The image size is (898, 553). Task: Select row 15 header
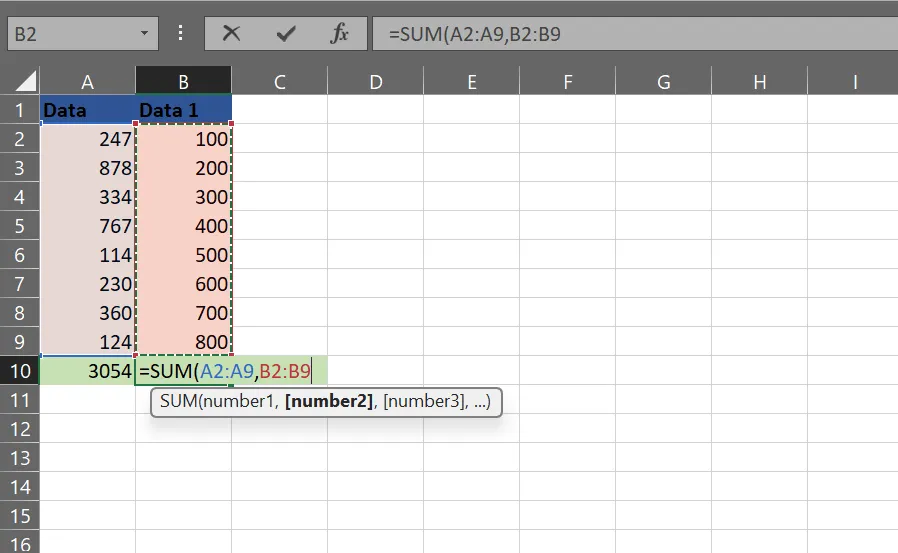point(19,516)
